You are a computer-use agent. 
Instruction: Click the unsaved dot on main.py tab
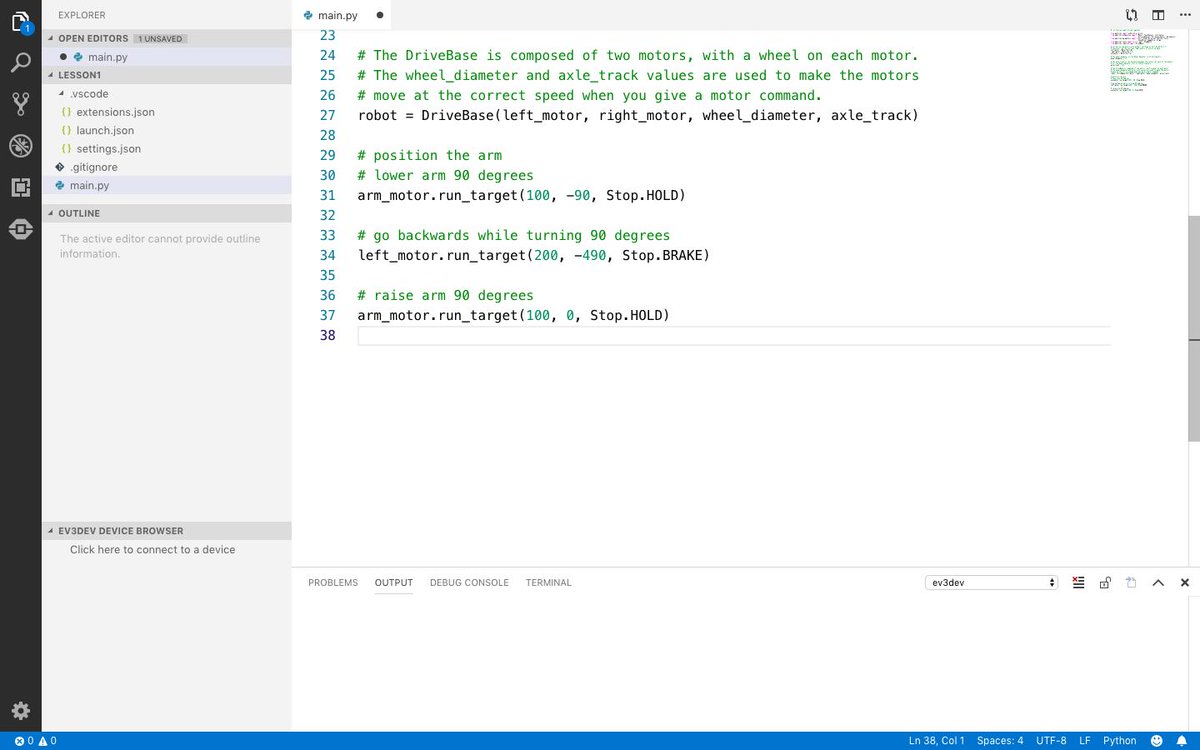[380, 15]
